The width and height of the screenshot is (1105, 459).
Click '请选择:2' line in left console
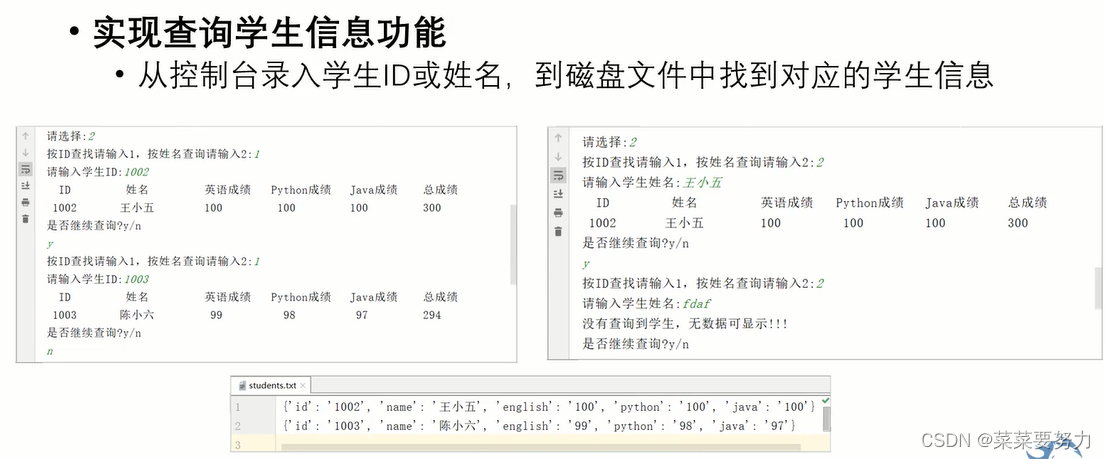[70, 135]
